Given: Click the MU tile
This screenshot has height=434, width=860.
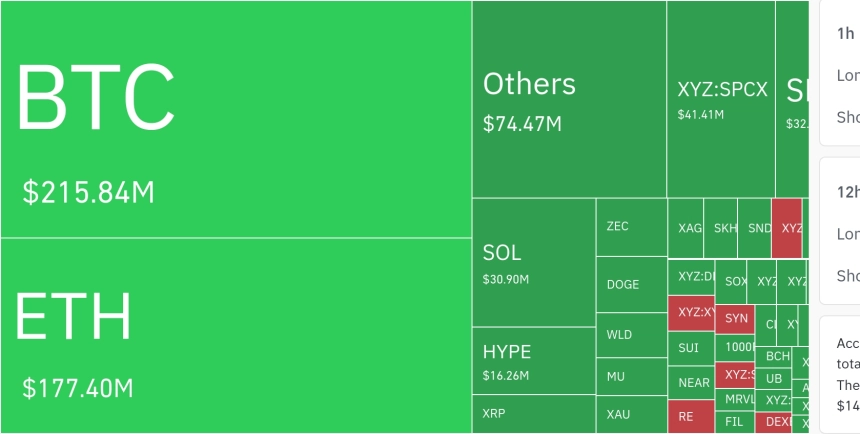Looking at the screenshot, I should [631, 376].
